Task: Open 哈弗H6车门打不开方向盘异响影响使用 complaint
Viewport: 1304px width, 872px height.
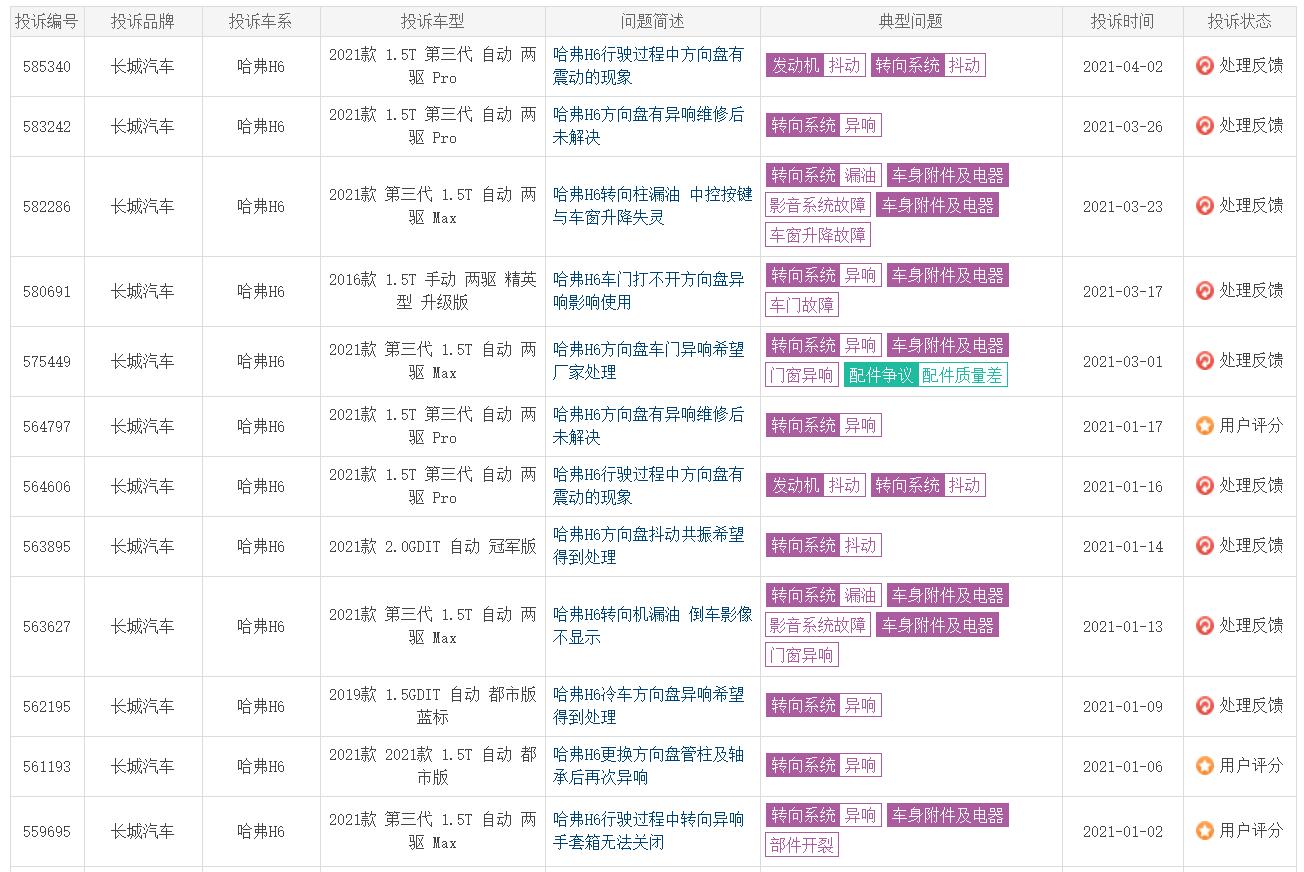Action: coord(649,291)
